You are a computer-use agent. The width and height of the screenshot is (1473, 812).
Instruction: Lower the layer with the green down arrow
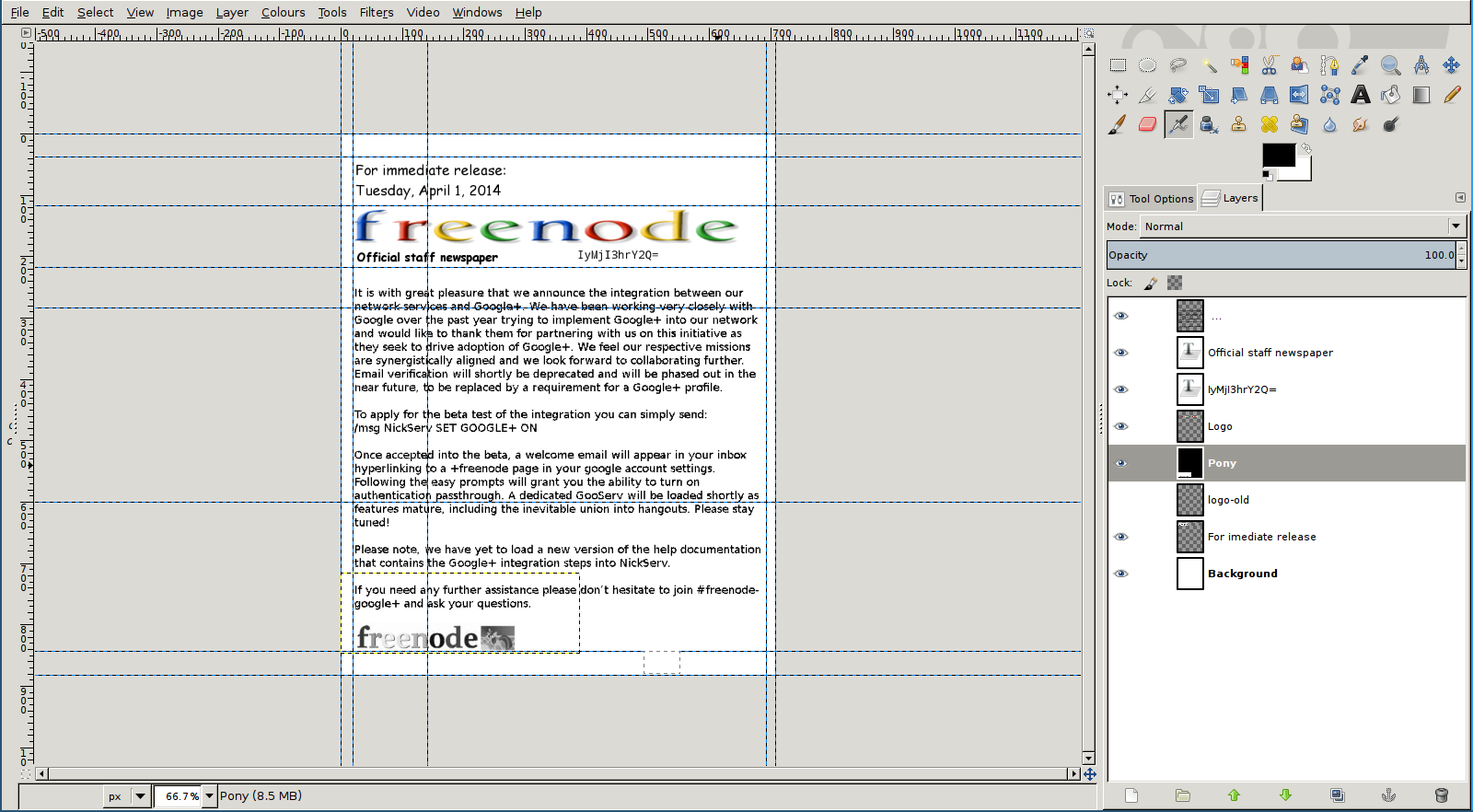click(1286, 795)
